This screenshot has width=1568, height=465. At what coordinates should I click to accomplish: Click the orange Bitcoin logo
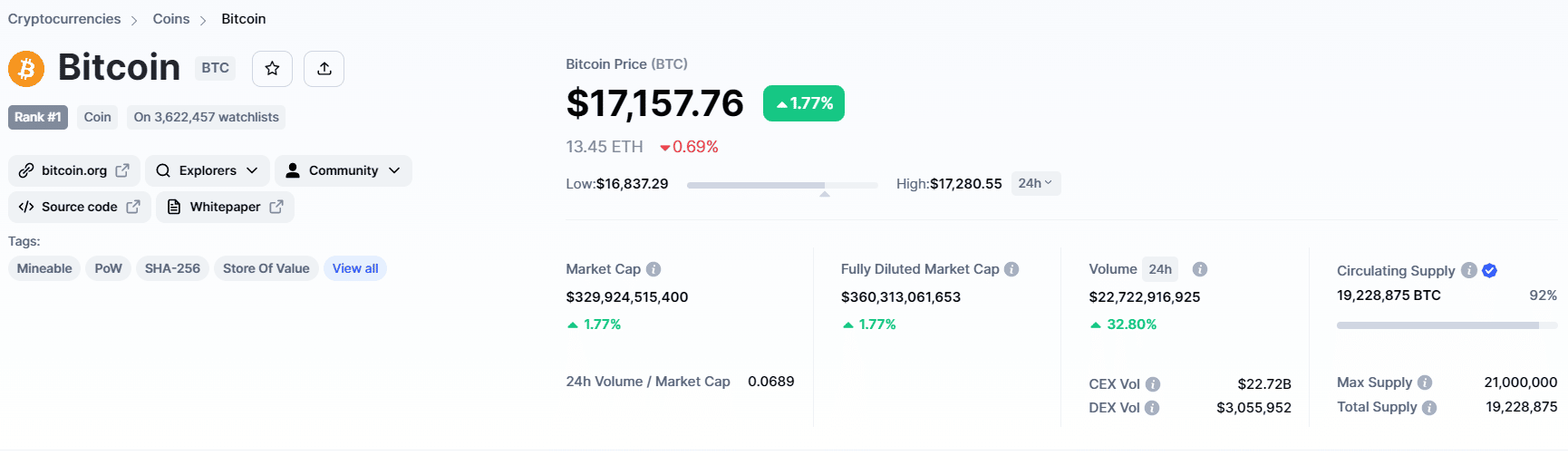click(x=26, y=69)
